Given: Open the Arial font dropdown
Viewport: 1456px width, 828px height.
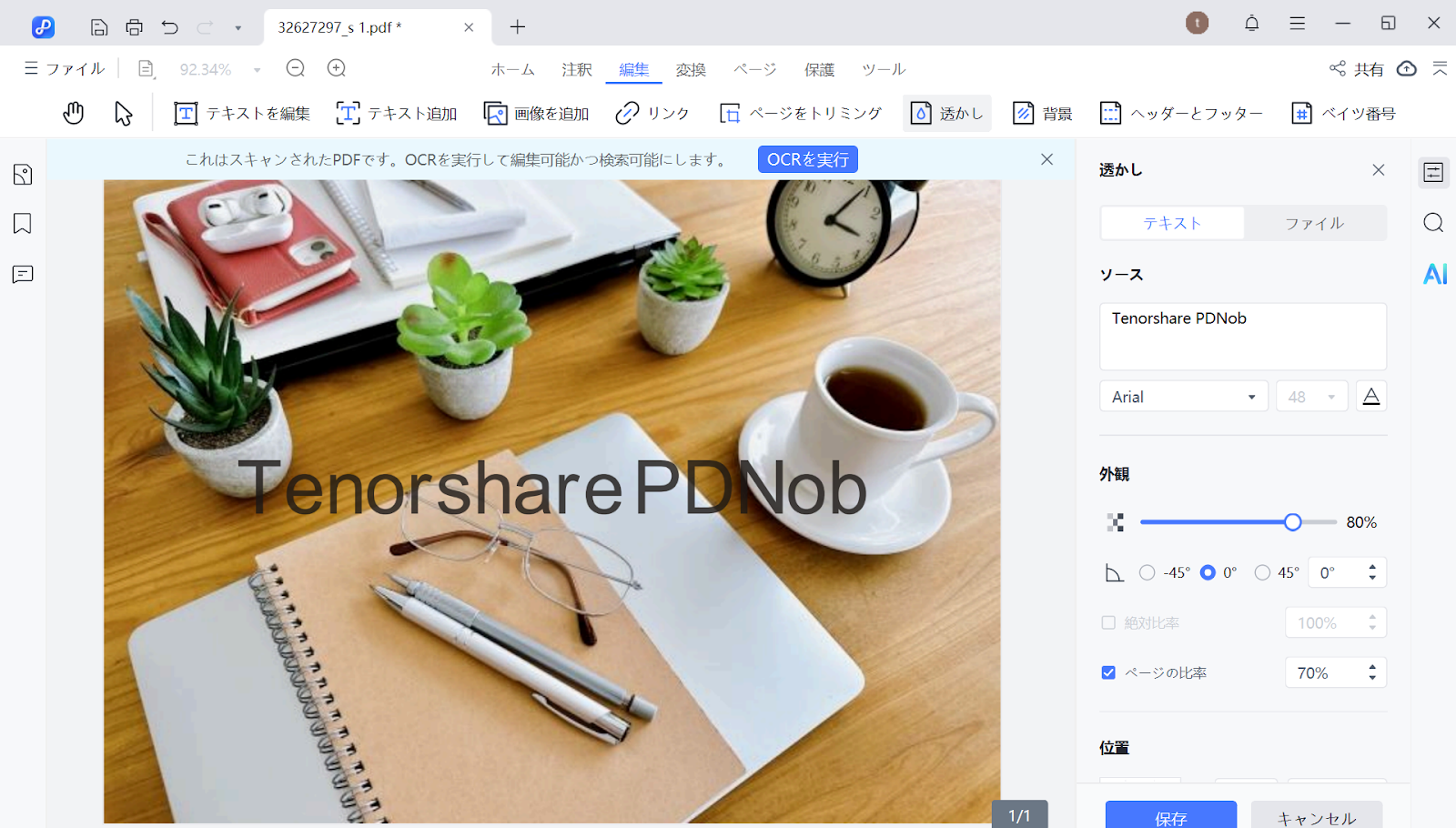Looking at the screenshot, I should [x=1184, y=397].
